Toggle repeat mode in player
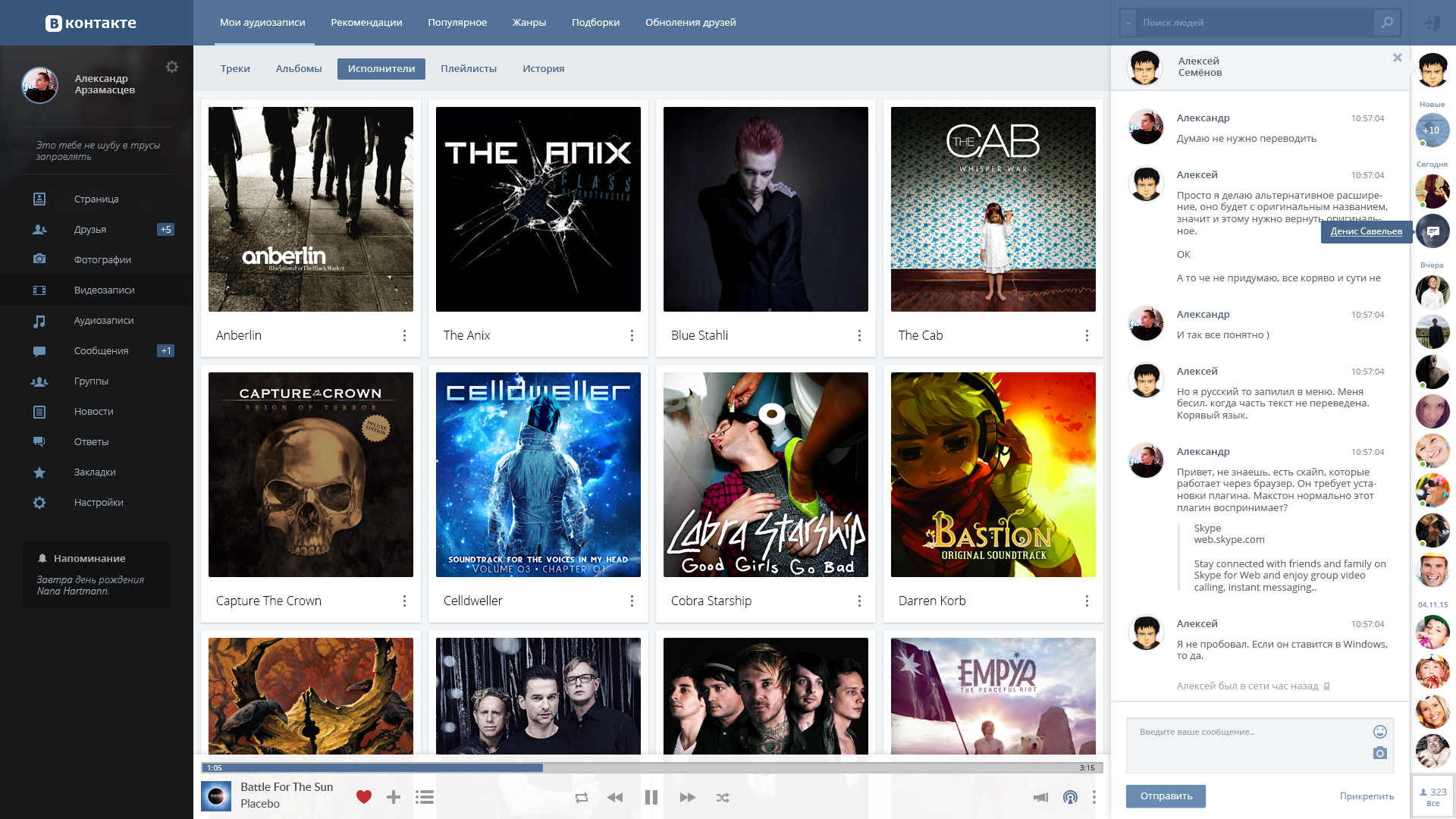The height and width of the screenshot is (819, 1456). click(x=582, y=797)
